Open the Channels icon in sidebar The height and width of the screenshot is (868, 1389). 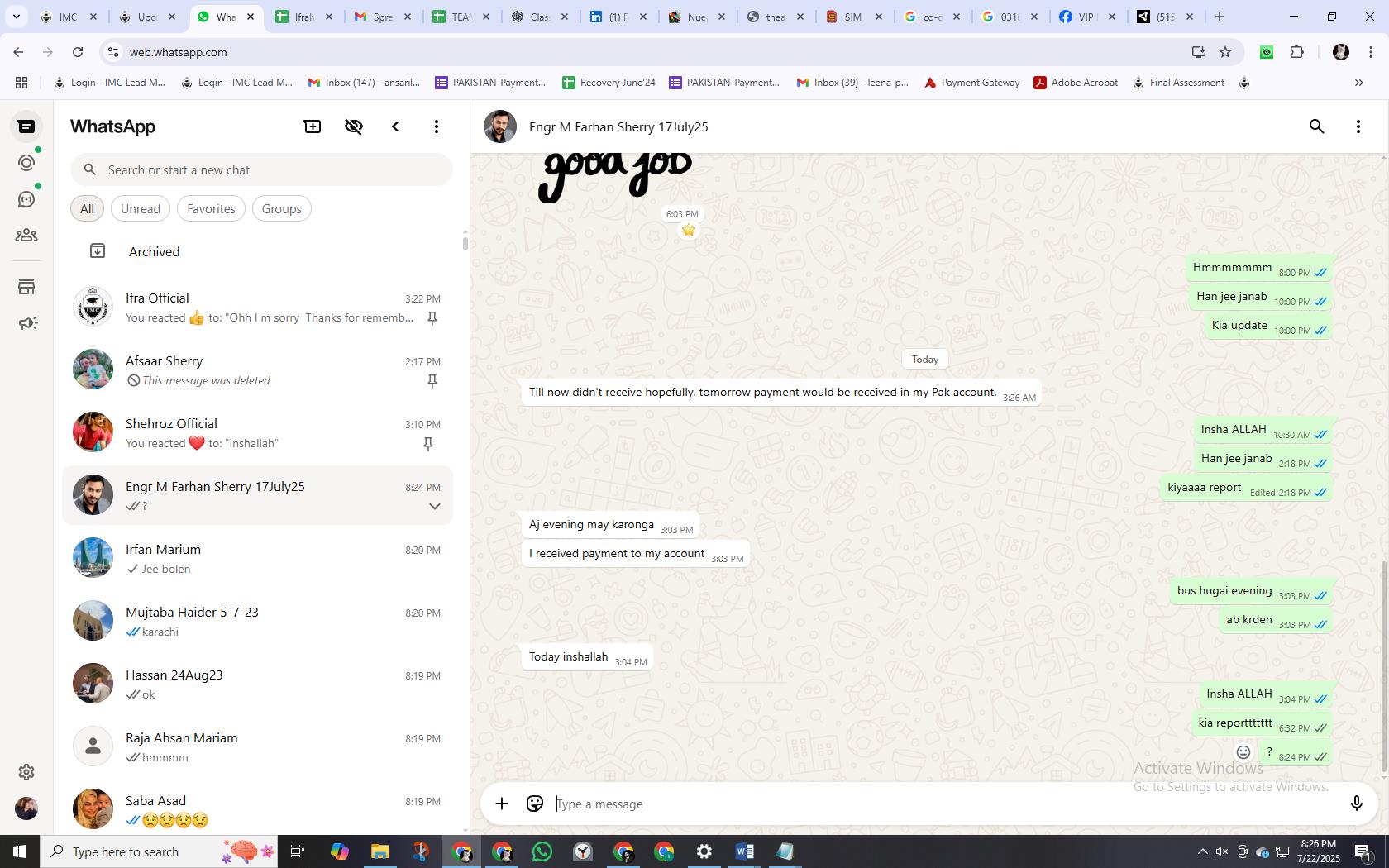[26, 199]
